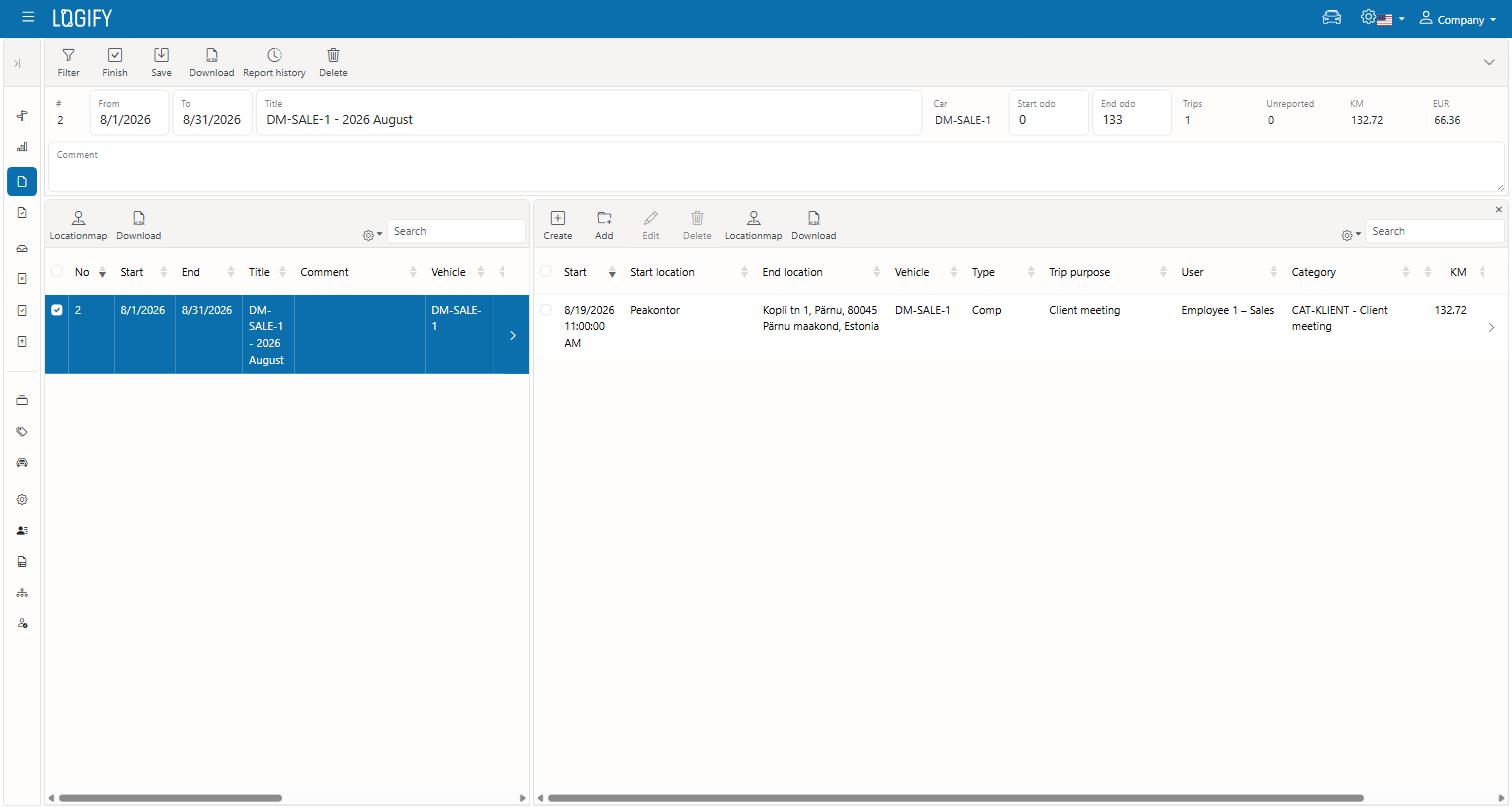This screenshot has height=809, width=1512.
Task: Click Add in the trips panel
Action: 604,225
